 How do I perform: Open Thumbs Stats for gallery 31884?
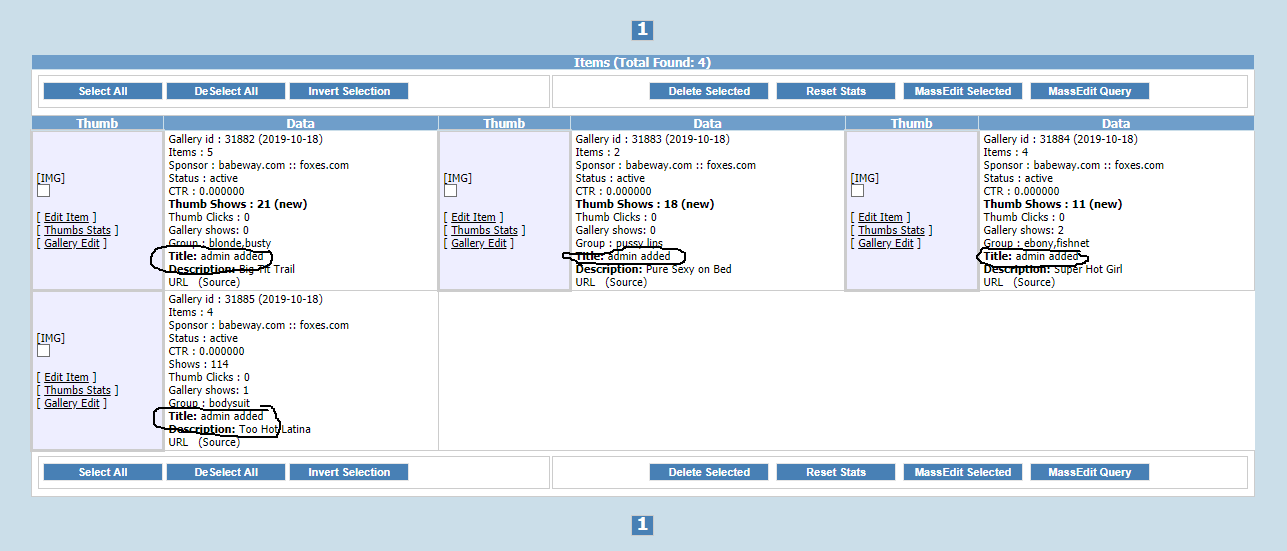pyautogui.click(x=892, y=230)
